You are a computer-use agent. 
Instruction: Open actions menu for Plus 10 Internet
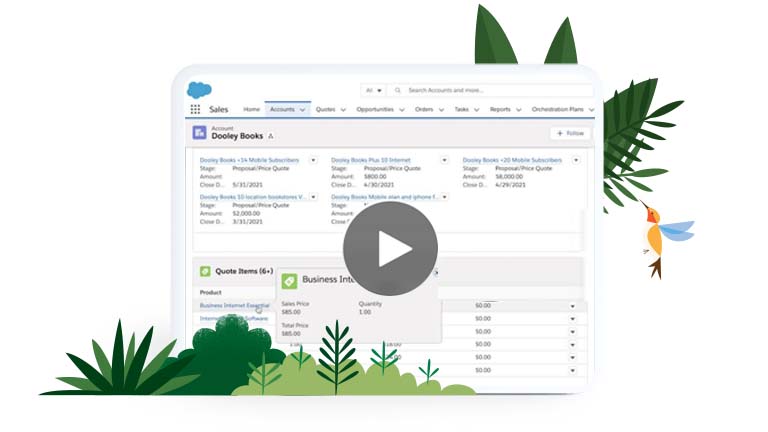(444, 160)
